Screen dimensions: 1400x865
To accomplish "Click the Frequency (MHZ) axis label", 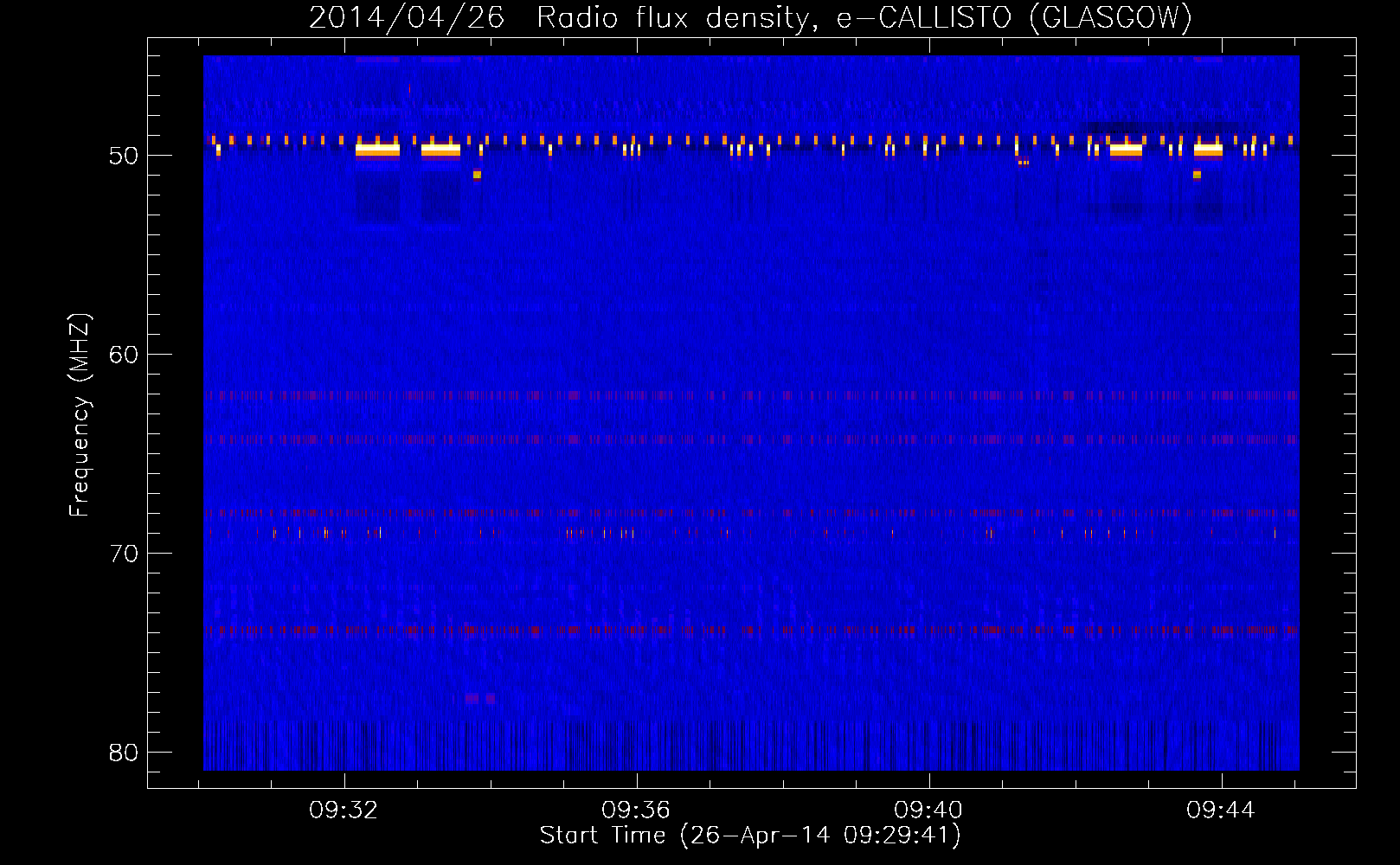I will (x=80, y=415).
